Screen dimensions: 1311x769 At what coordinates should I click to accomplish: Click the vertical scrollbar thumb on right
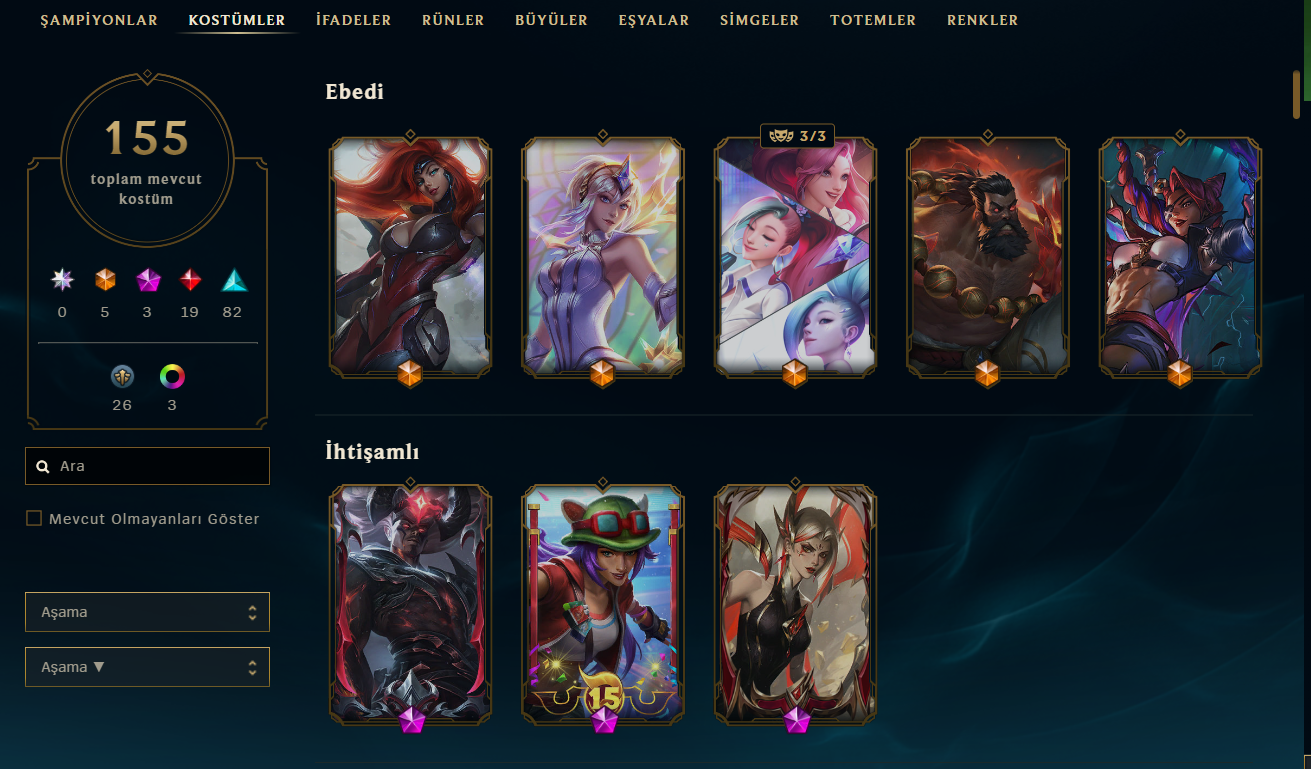(x=1296, y=95)
